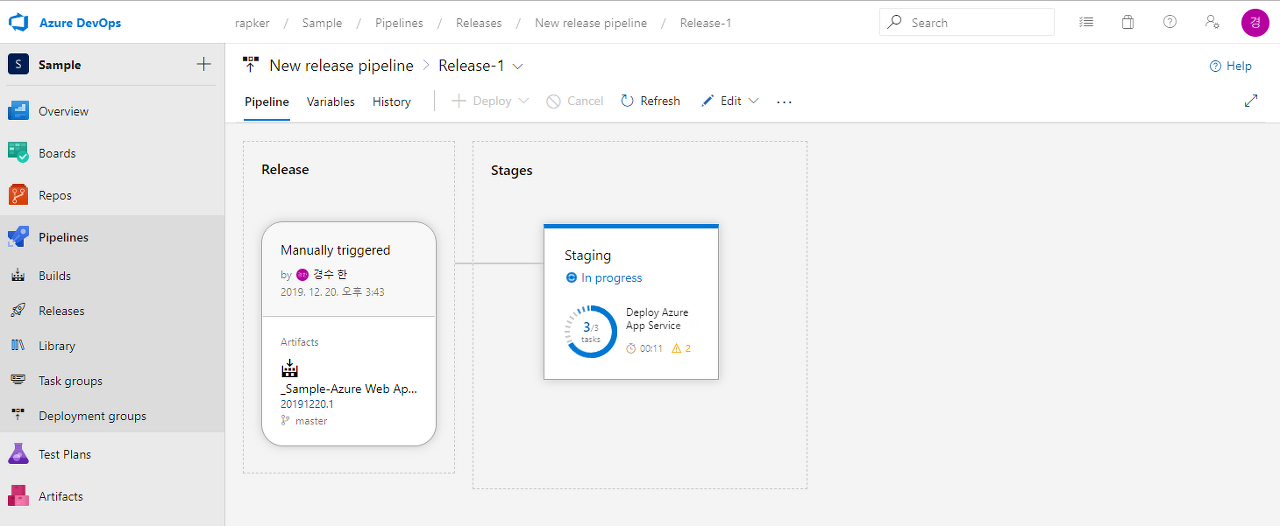Click the 3/3 tasks progress ring
This screenshot has height=526, width=1280.
591,332
